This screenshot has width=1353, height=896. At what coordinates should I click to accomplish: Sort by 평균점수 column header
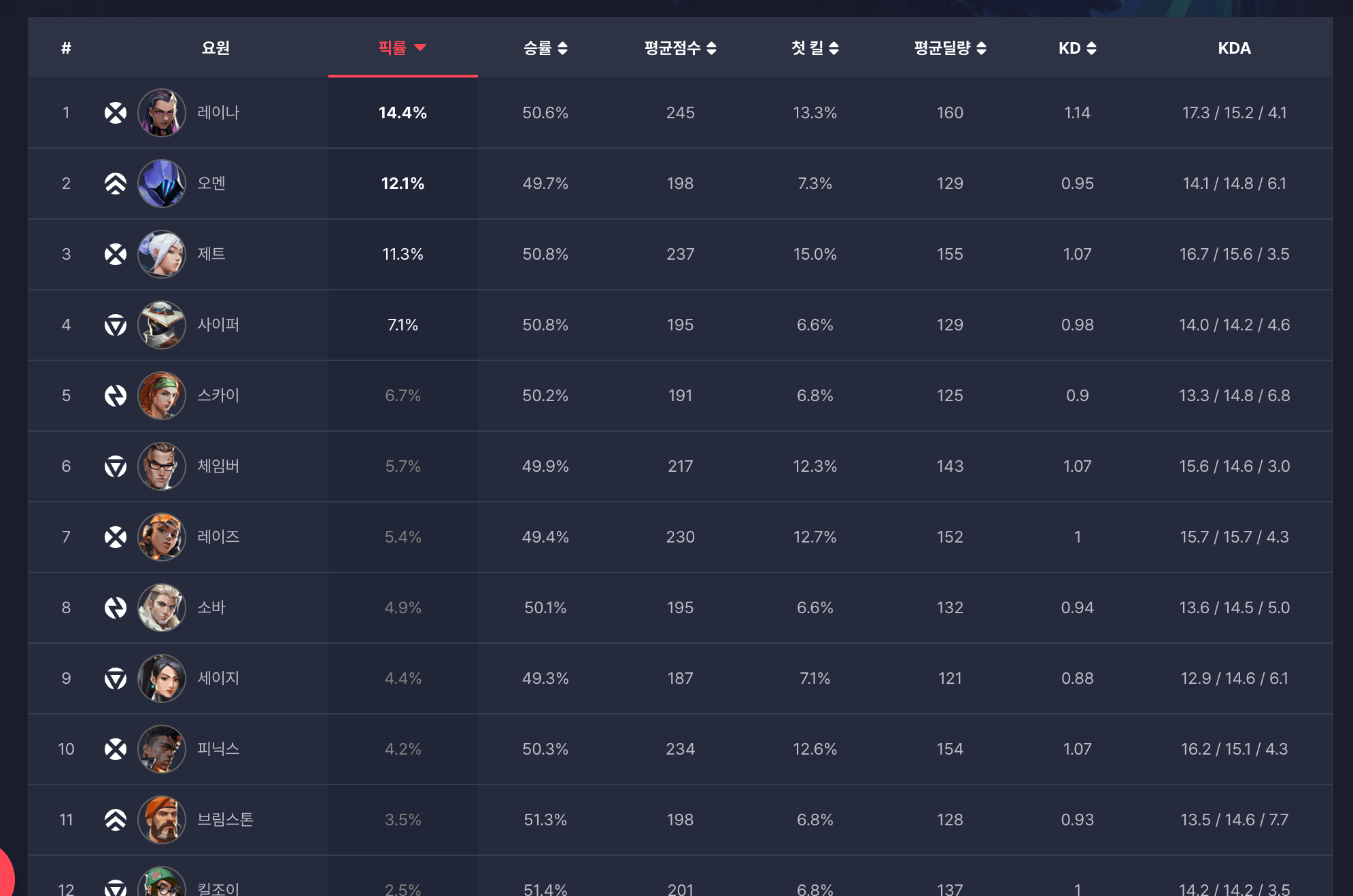coord(680,48)
